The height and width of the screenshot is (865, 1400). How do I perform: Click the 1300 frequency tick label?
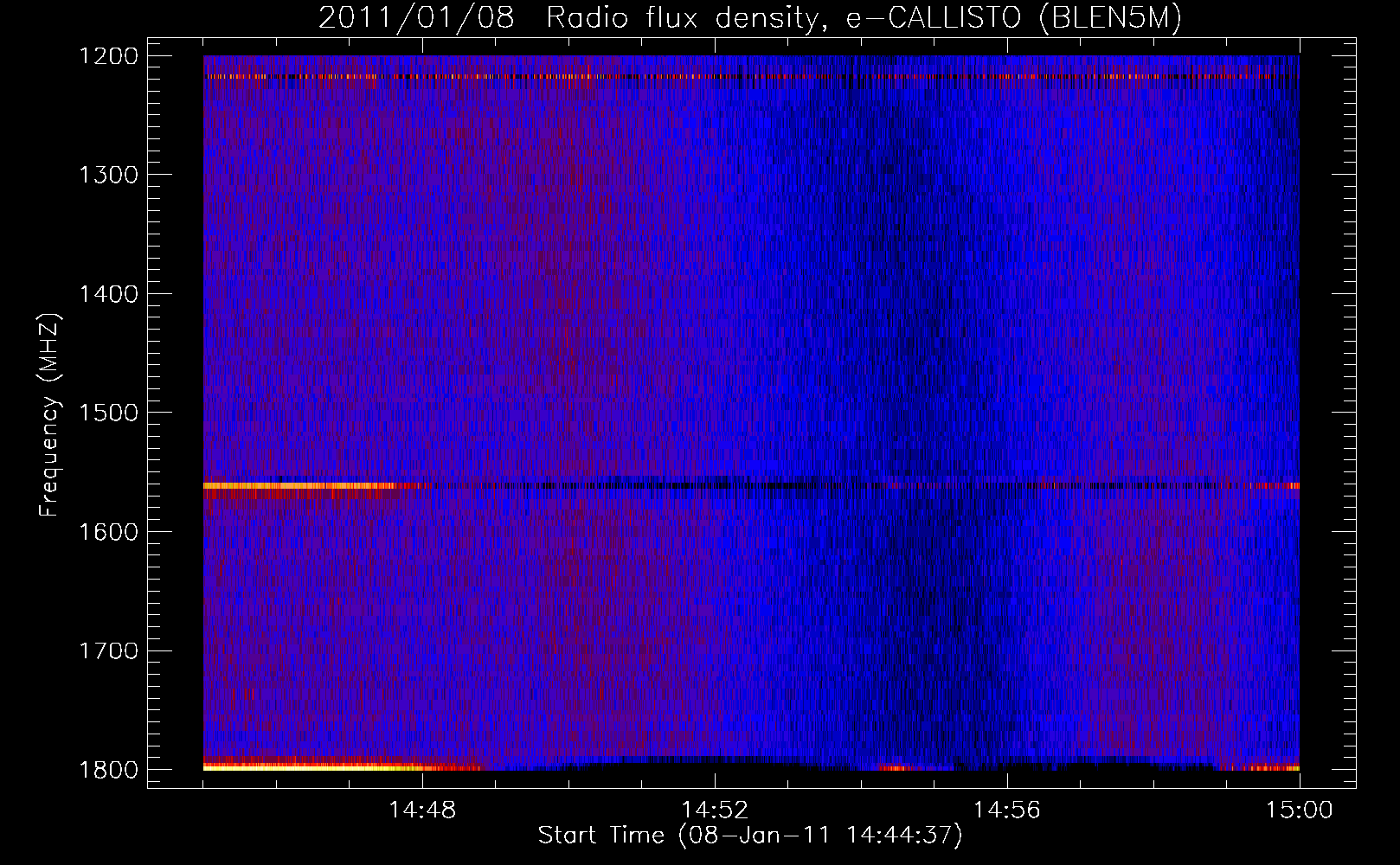click(108, 176)
